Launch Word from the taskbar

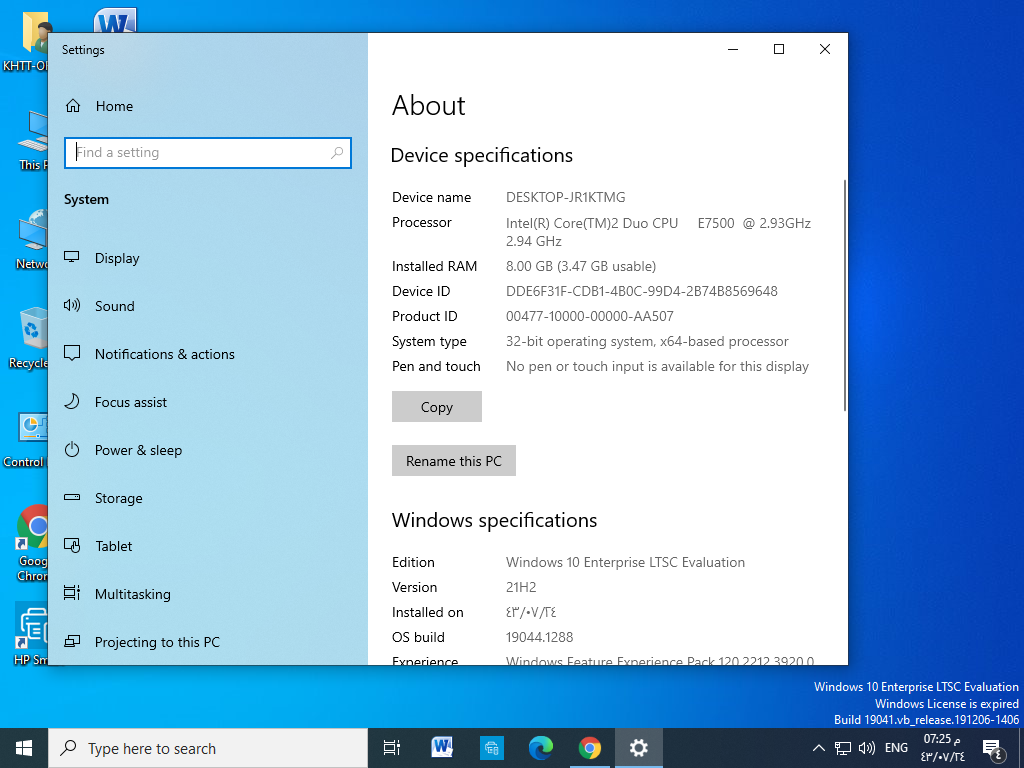point(442,748)
